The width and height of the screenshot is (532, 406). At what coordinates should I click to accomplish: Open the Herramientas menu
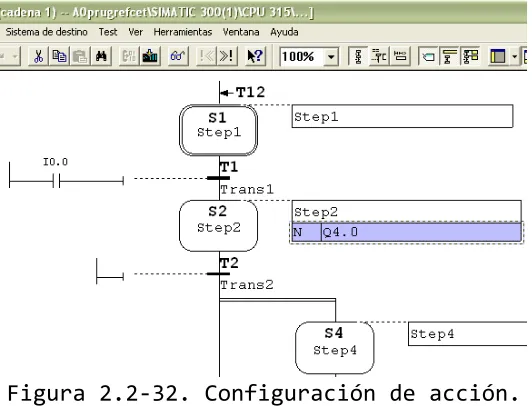click(x=183, y=32)
